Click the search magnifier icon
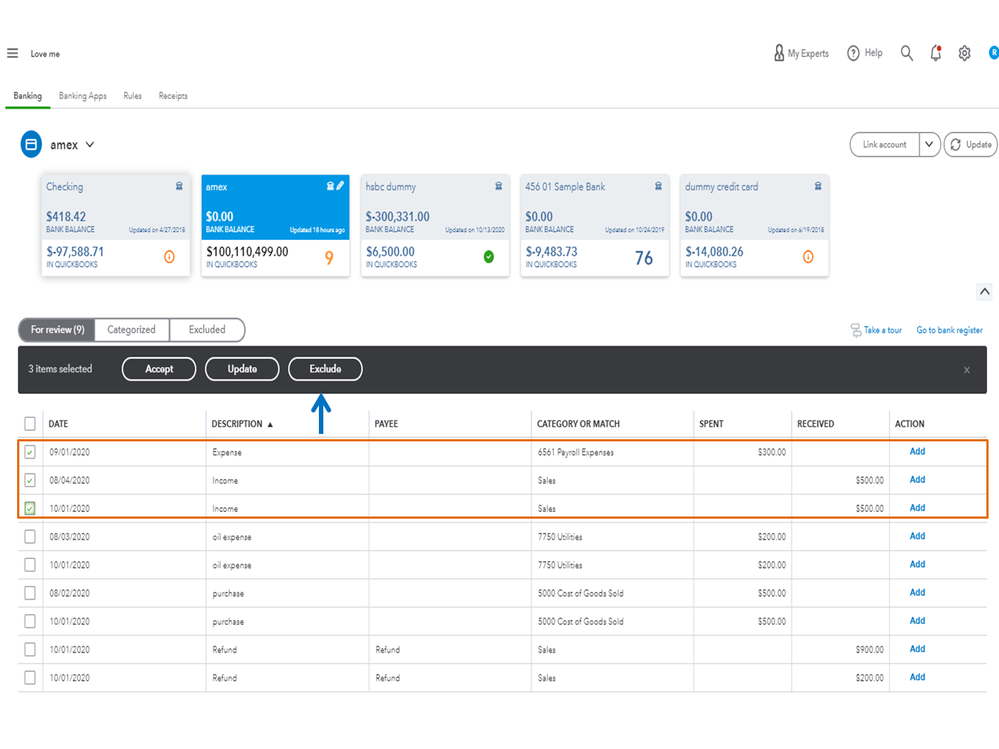This screenshot has height=749, width=999. [x=906, y=53]
